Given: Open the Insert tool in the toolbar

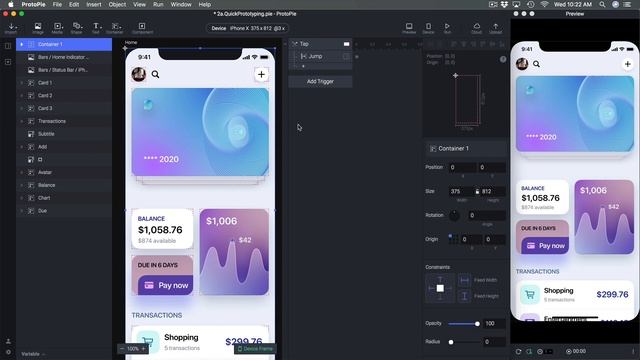Looking at the screenshot, I should (x=11, y=28).
